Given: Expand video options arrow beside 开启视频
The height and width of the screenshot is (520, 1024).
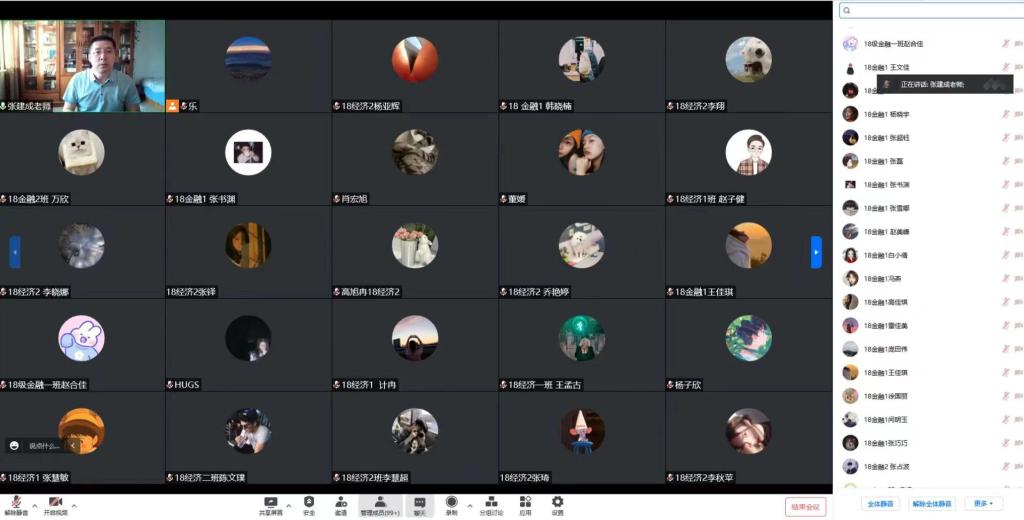Looking at the screenshot, I should pos(74,505).
